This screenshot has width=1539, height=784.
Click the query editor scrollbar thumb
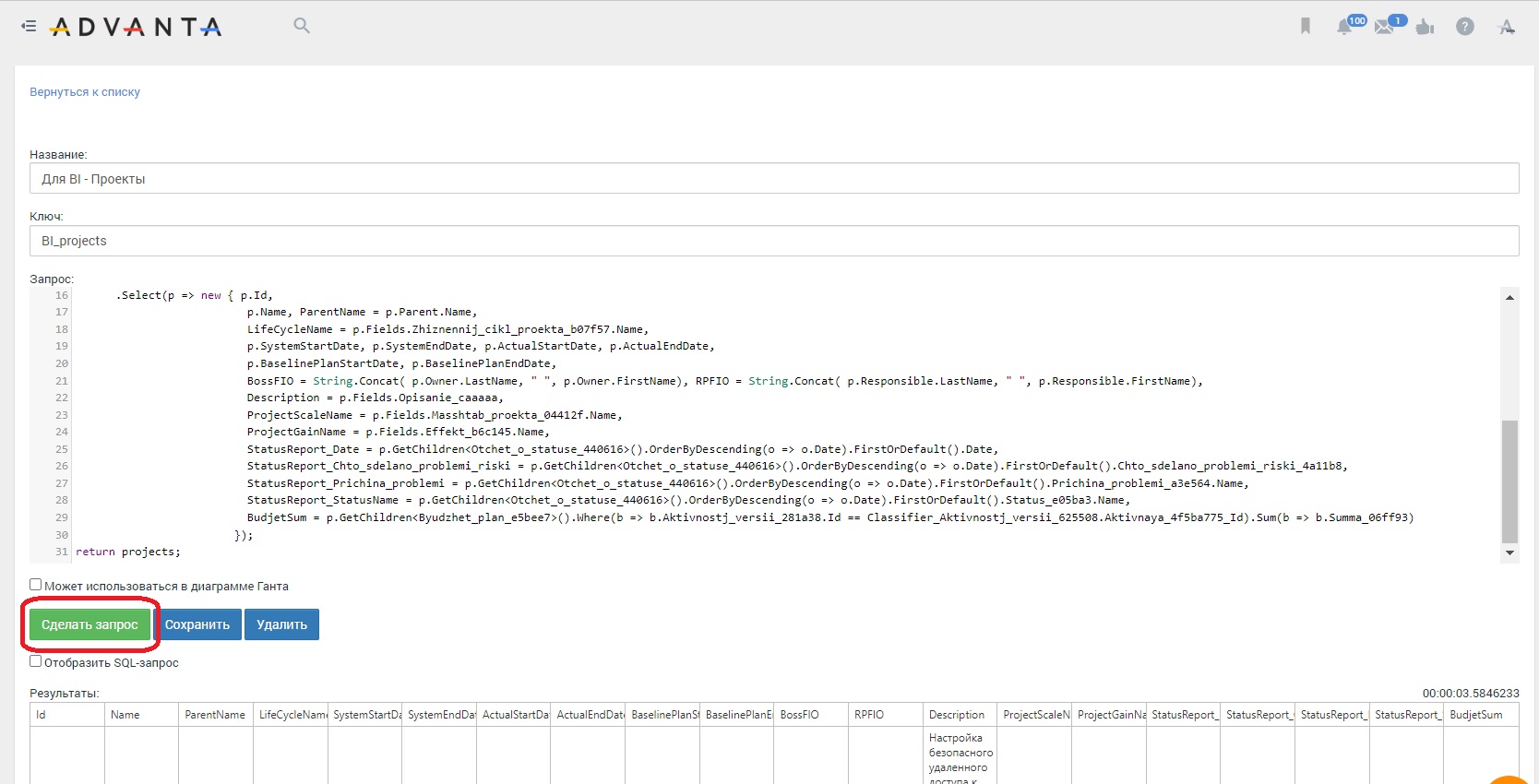click(1509, 481)
